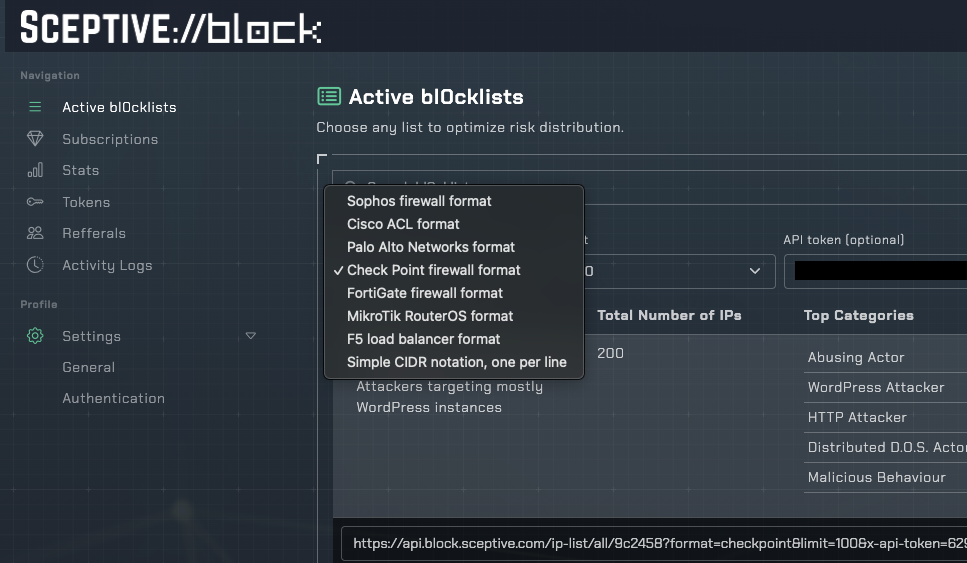Choose FortiGate firewall format
Image resolution: width=967 pixels, height=563 pixels.
425,293
